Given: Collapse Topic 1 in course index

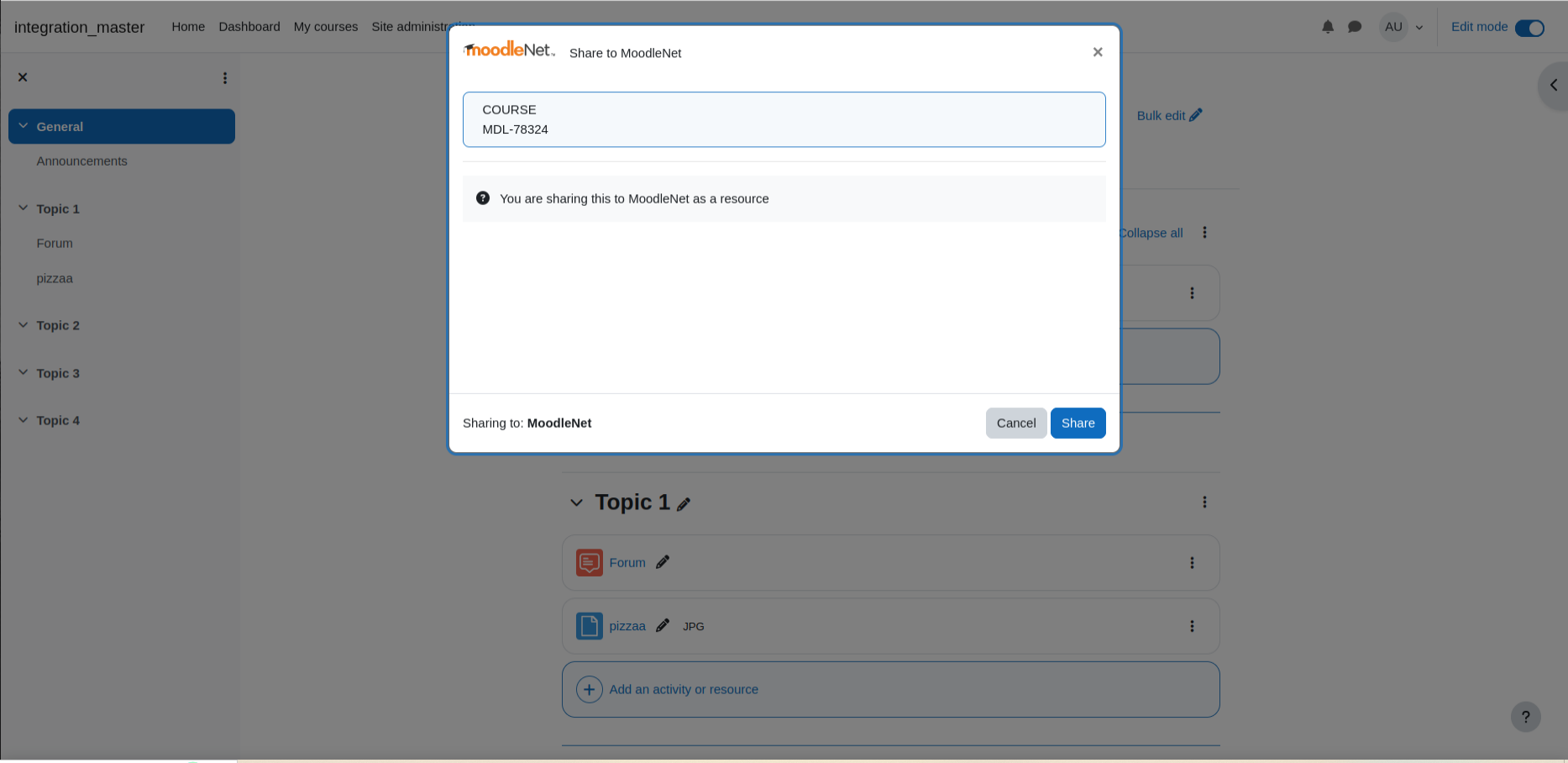Looking at the screenshot, I should pos(24,208).
